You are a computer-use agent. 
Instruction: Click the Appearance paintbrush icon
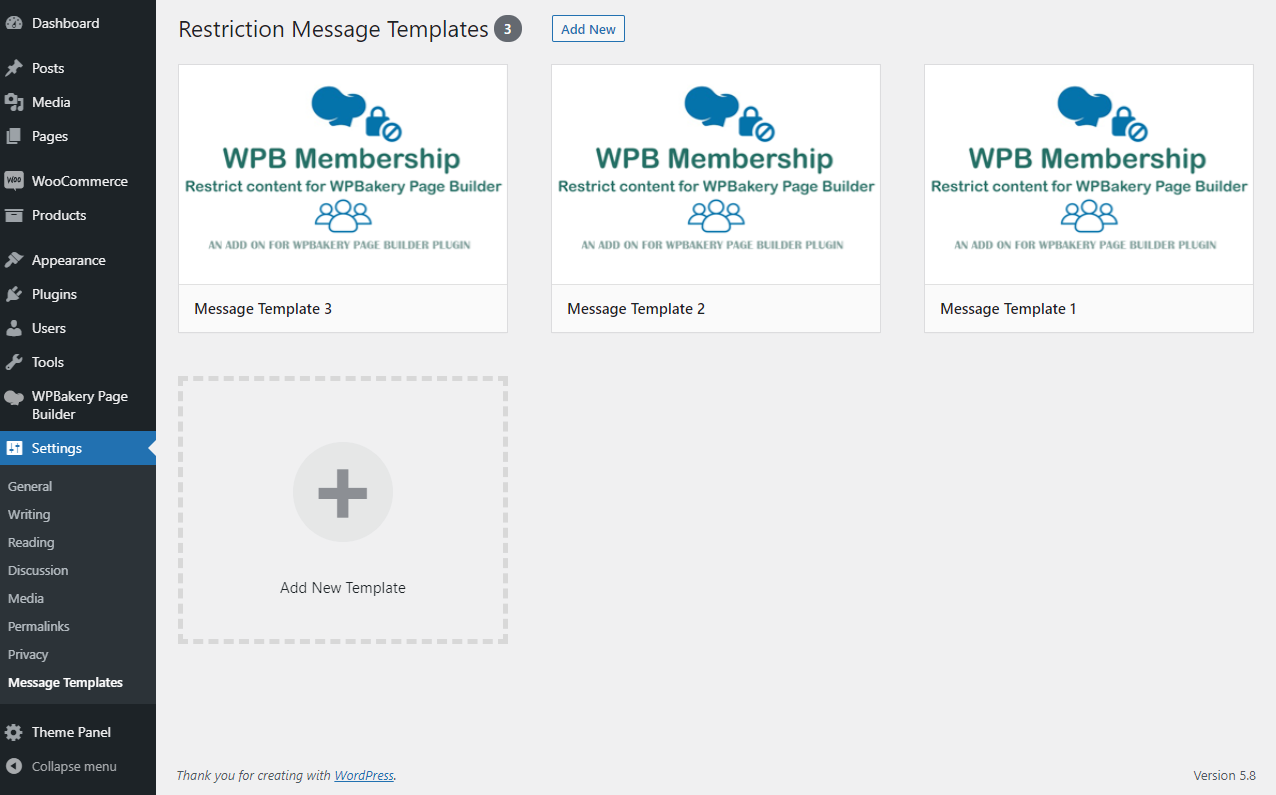click(14, 260)
